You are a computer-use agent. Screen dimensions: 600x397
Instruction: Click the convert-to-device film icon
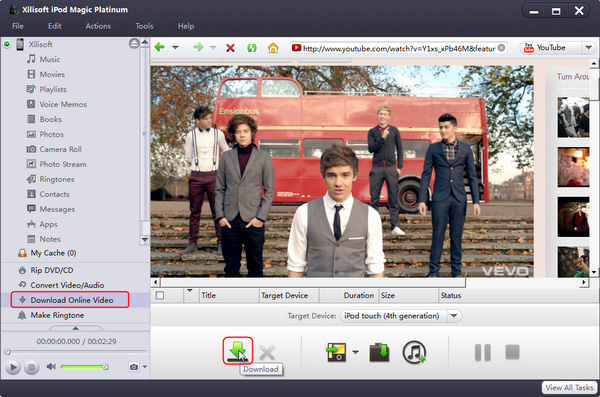tap(336, 352)
